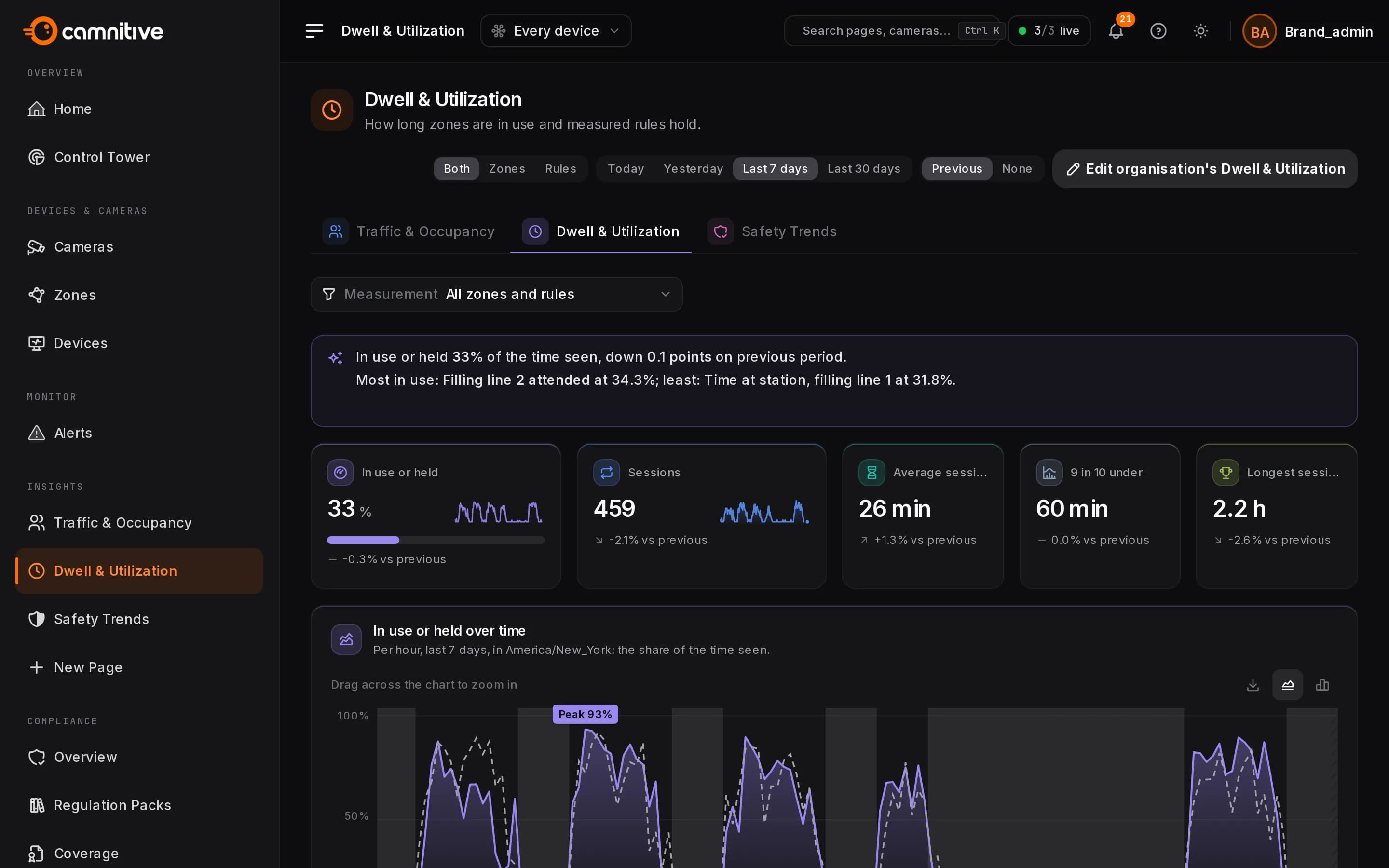
Task: Open Alerts in the sidebar
Action: (x=139, y=433)
